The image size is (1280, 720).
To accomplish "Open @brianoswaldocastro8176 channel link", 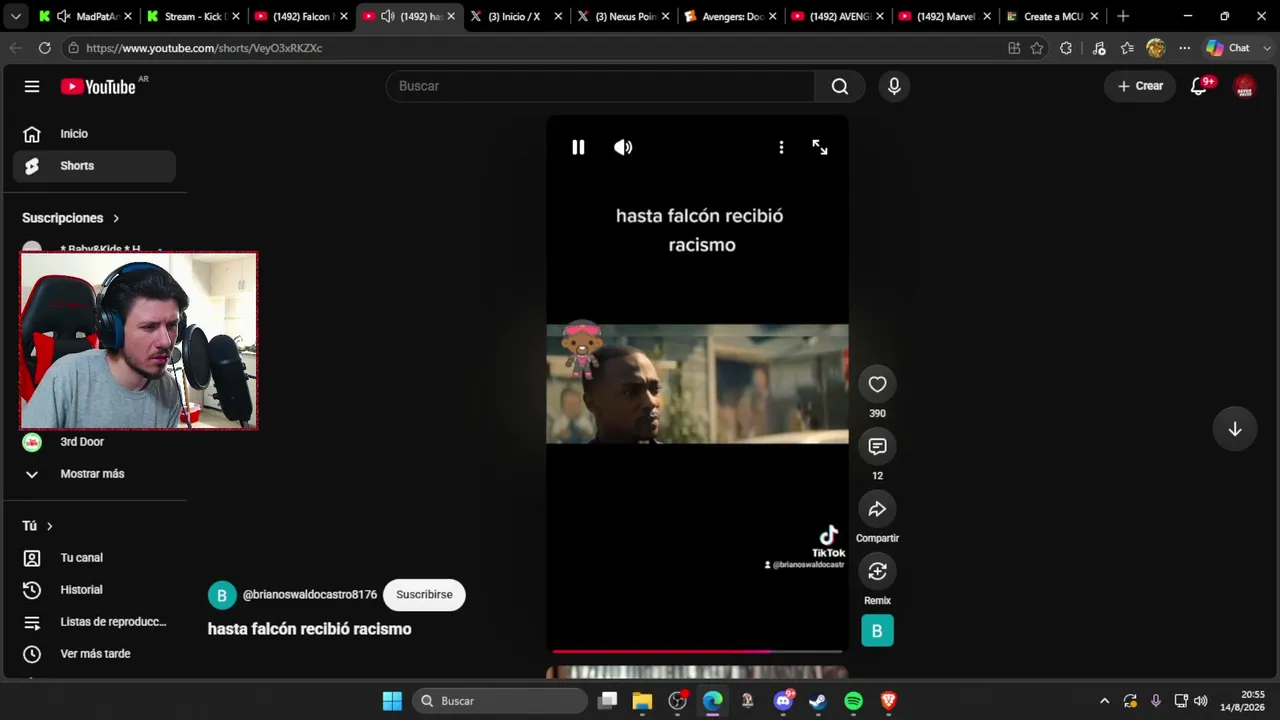I will click(310, 595).
